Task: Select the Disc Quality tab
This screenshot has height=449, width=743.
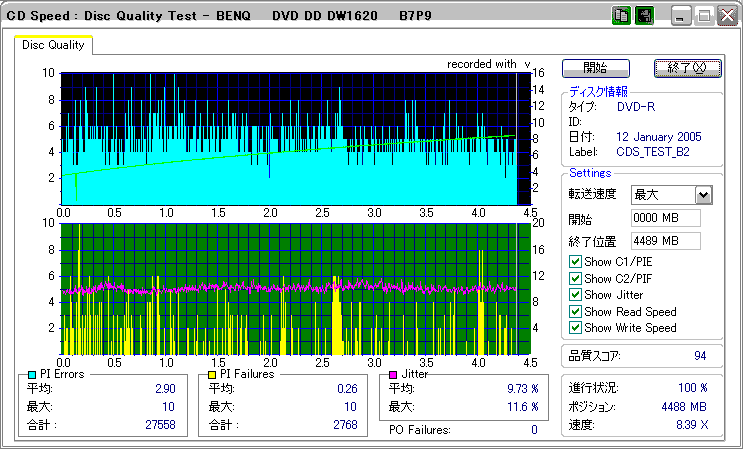Action: point(53,45)
